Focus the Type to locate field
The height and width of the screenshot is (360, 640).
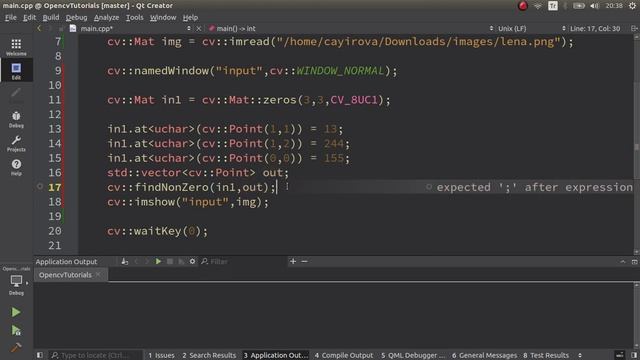pos(95,355)
